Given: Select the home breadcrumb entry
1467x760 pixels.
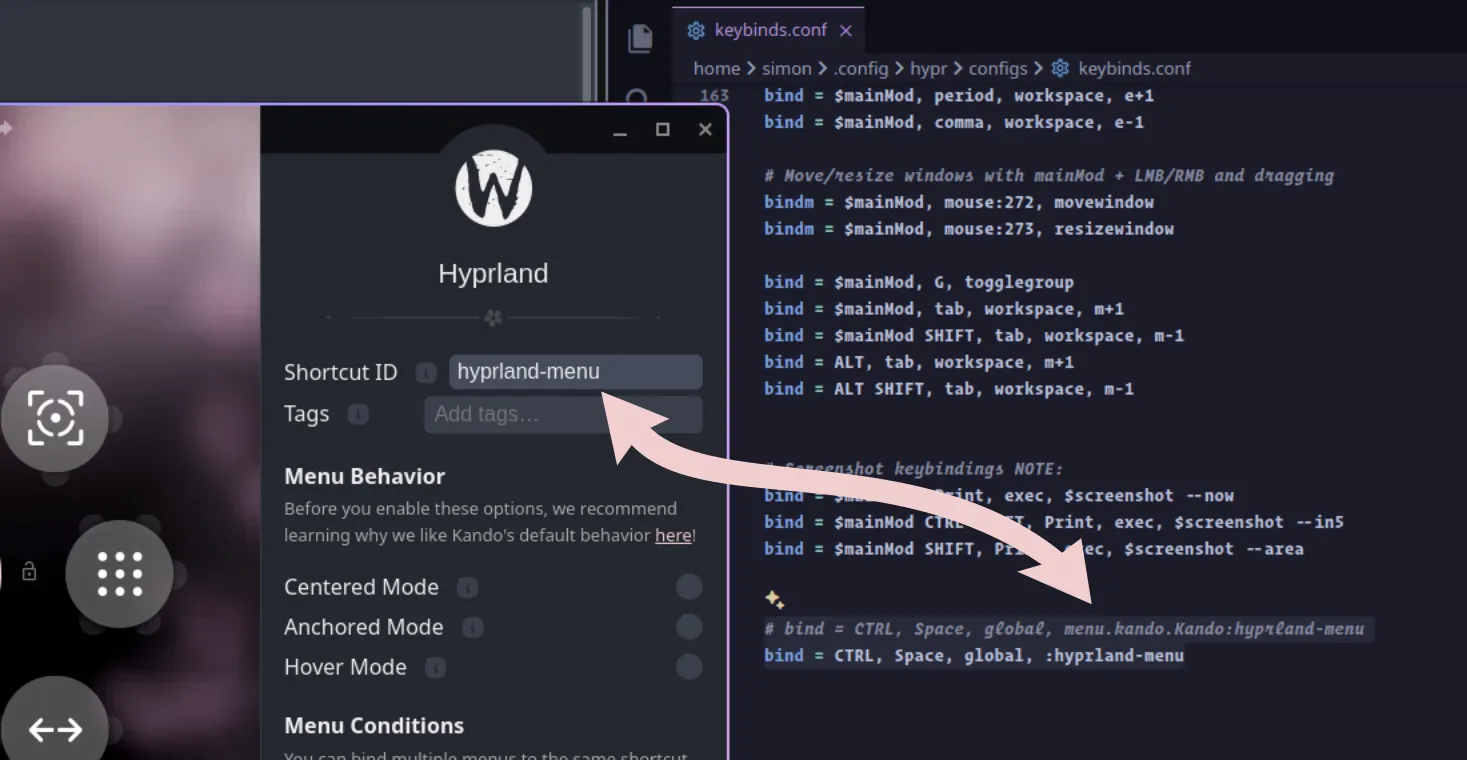Looking at the screenshot, I should point(716,68).
